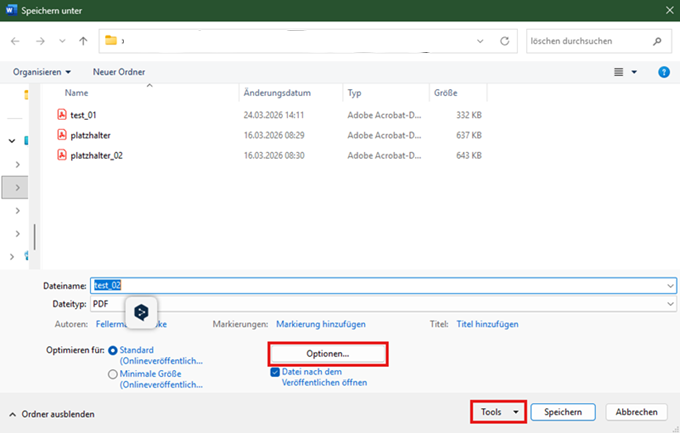The width and height of the screenshot is (680, 433).
Task: Click the sidebar vertical scrollbar
Action: (x=35, y=237)
